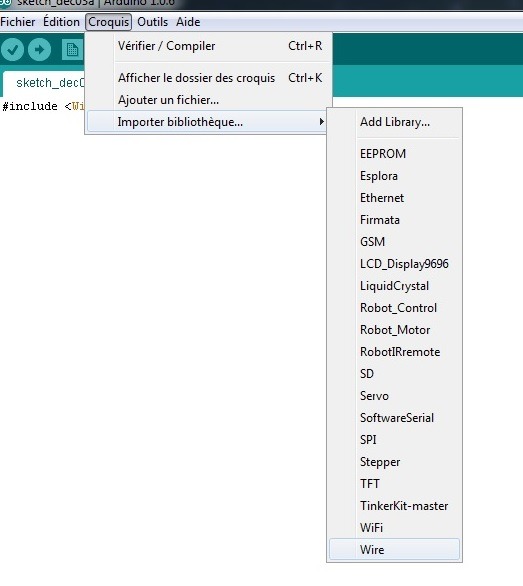The height and width of the screenshot is (586, 523).
Task: Switch to the sketch_dec tab
Action: click(44, 83)
